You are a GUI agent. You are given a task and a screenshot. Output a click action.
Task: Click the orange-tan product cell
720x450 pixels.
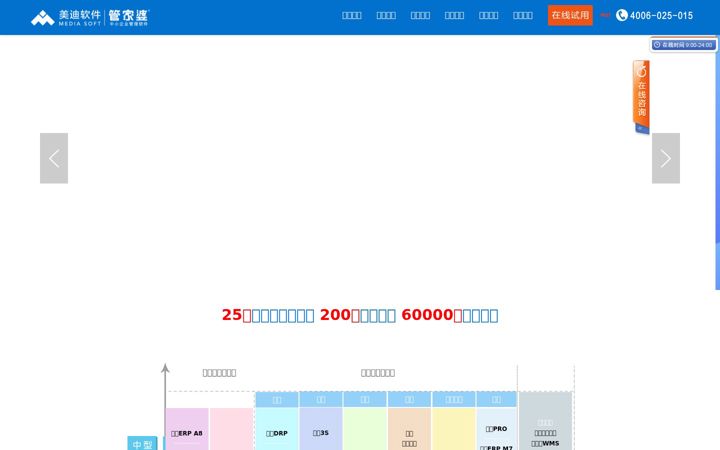tap(410, 429)
